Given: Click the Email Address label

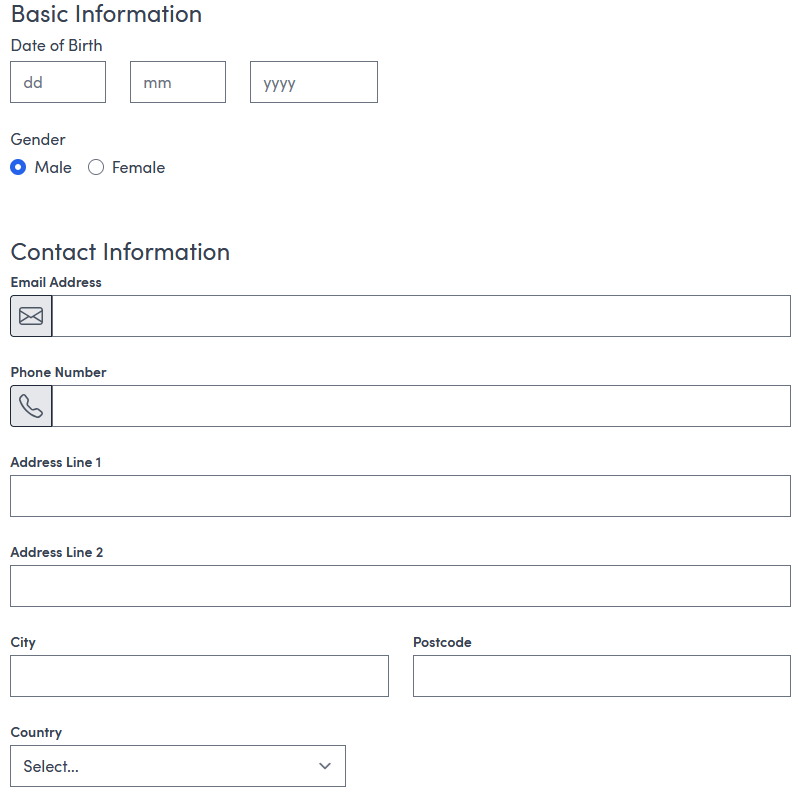Looking at the screenshot, I should 56,282.
